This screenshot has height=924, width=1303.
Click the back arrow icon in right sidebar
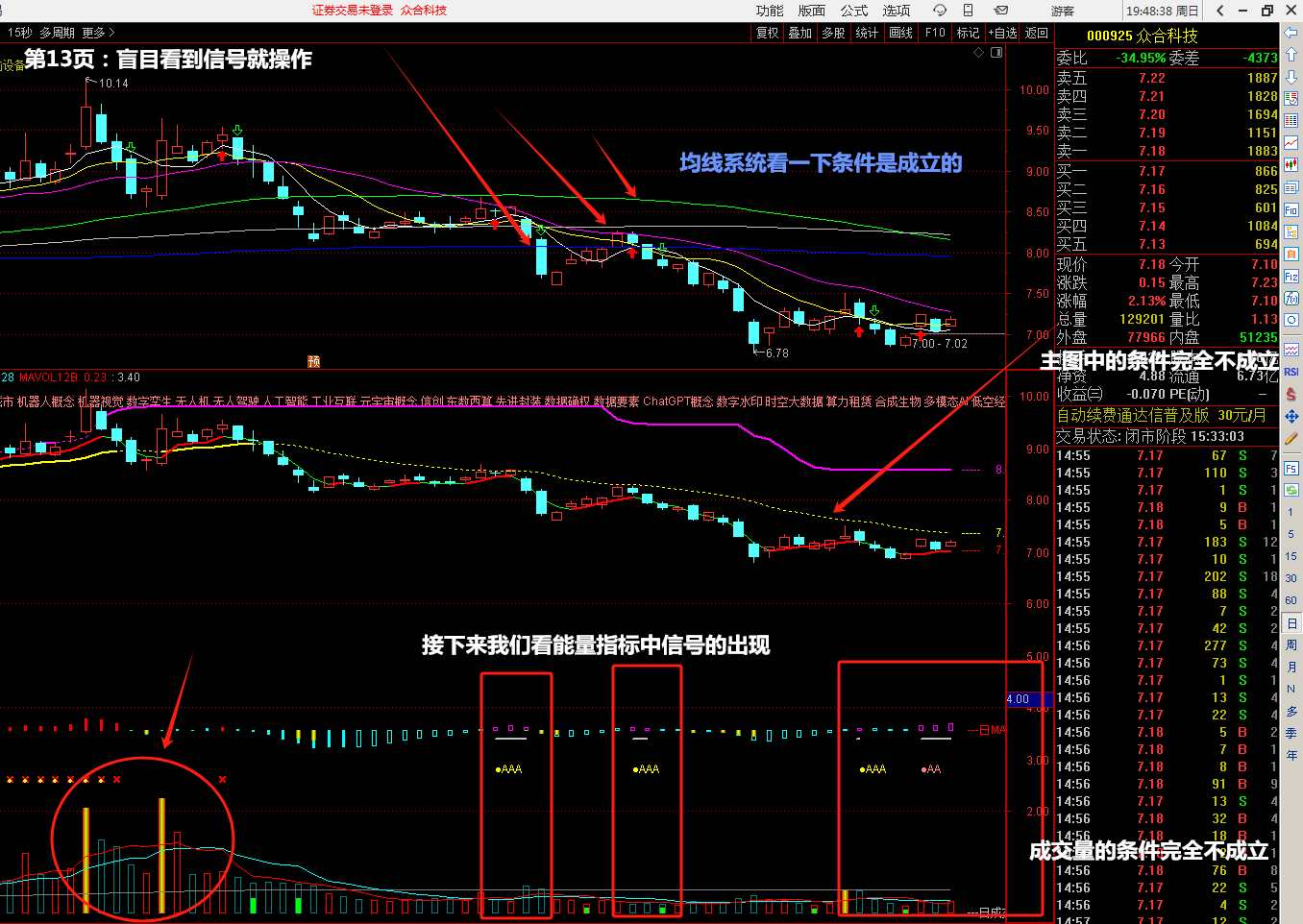tap(1291, 33)
